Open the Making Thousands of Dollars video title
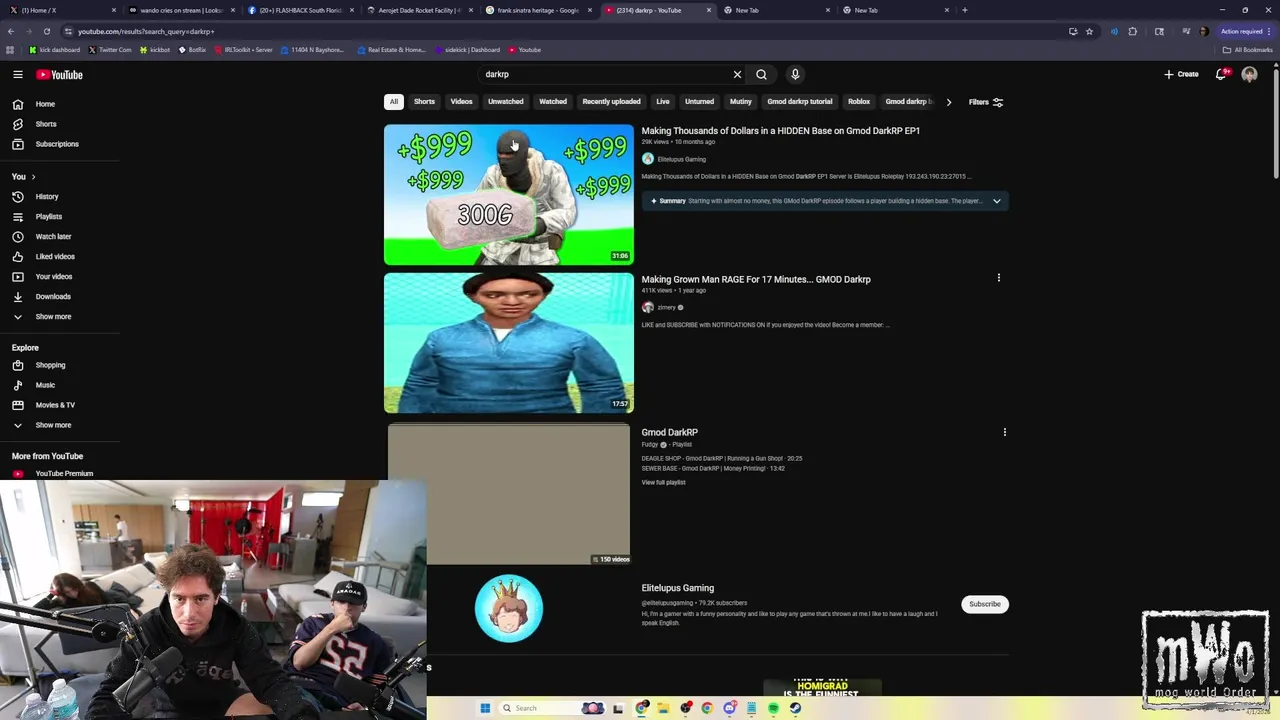 [x=780, y=131]
